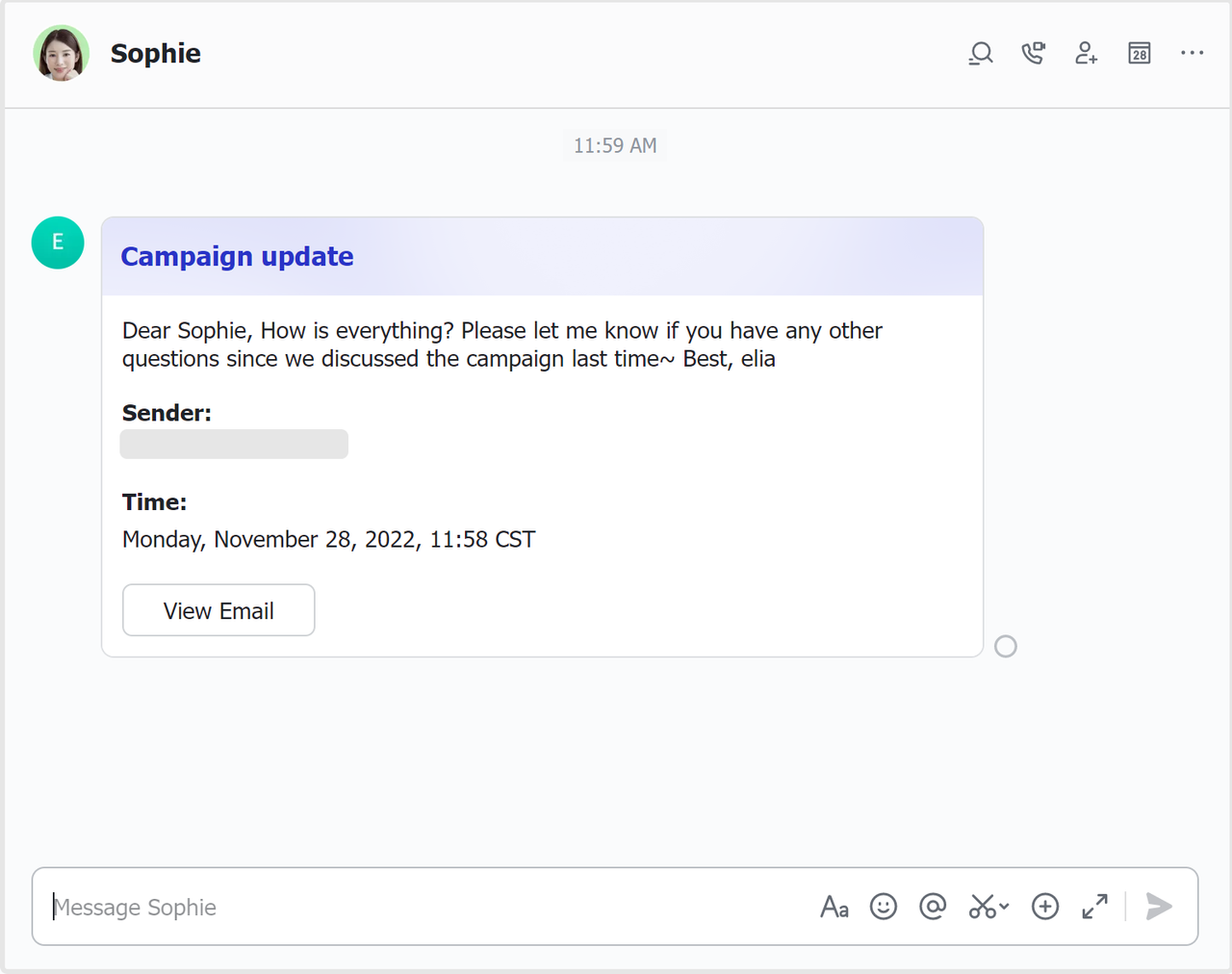The image size is (1232, 974).
Task: Add a member to this chat
Action: pos(1087,54)
